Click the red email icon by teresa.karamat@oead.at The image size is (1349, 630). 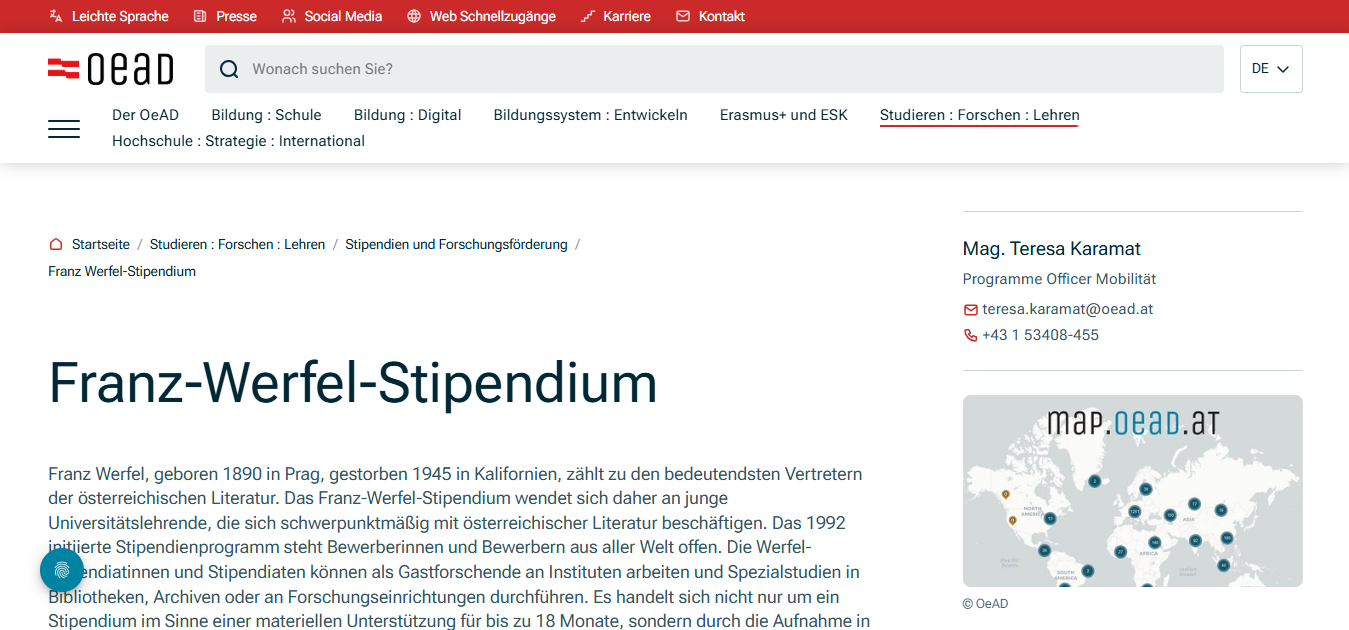[970, 310]
